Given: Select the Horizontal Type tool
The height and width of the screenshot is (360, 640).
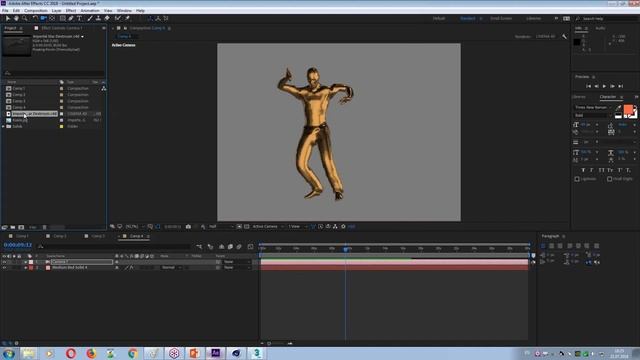Looking at the screenshot, I should point(79,18).
